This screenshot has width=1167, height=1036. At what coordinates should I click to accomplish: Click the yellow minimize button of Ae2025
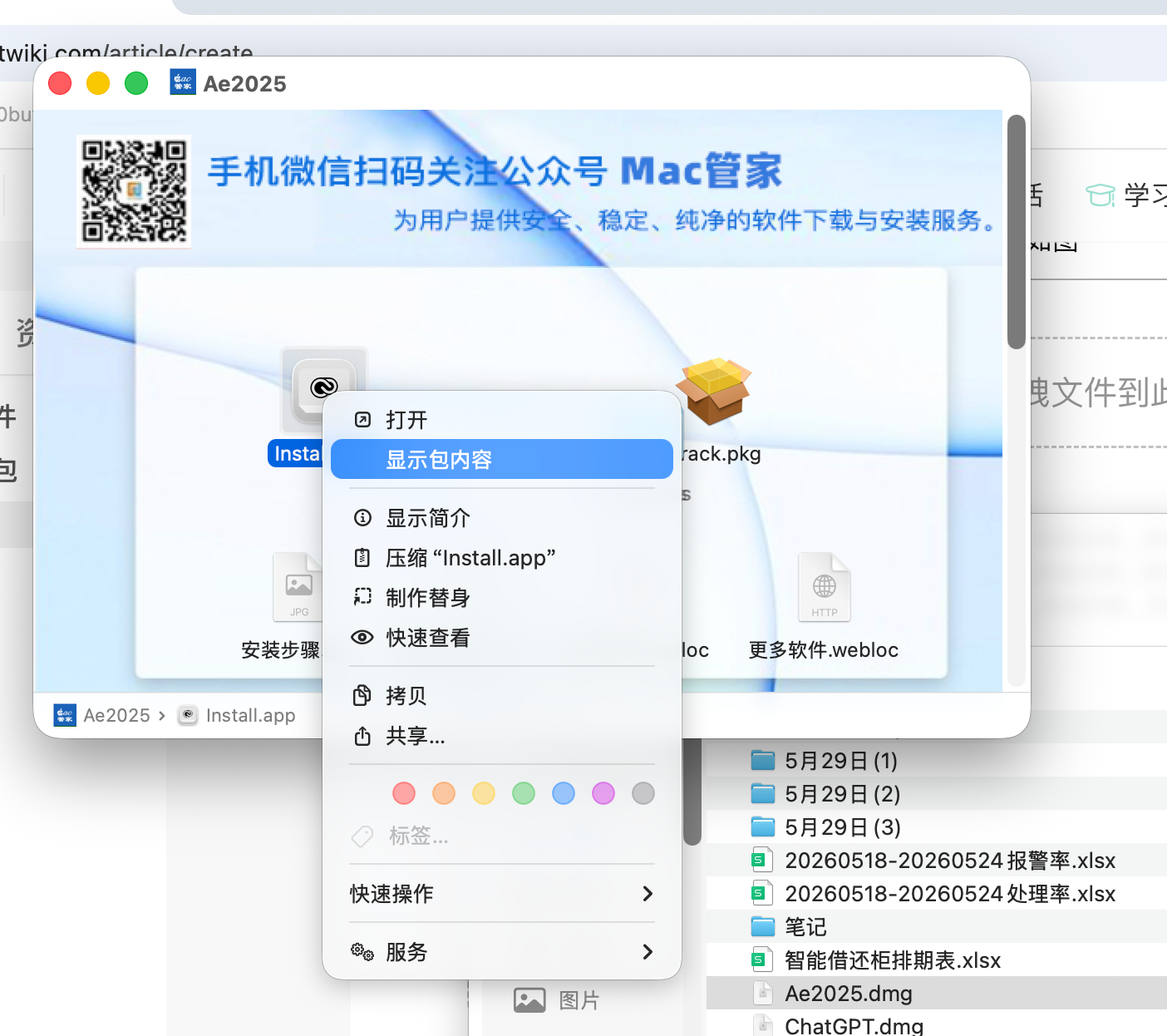98,83
